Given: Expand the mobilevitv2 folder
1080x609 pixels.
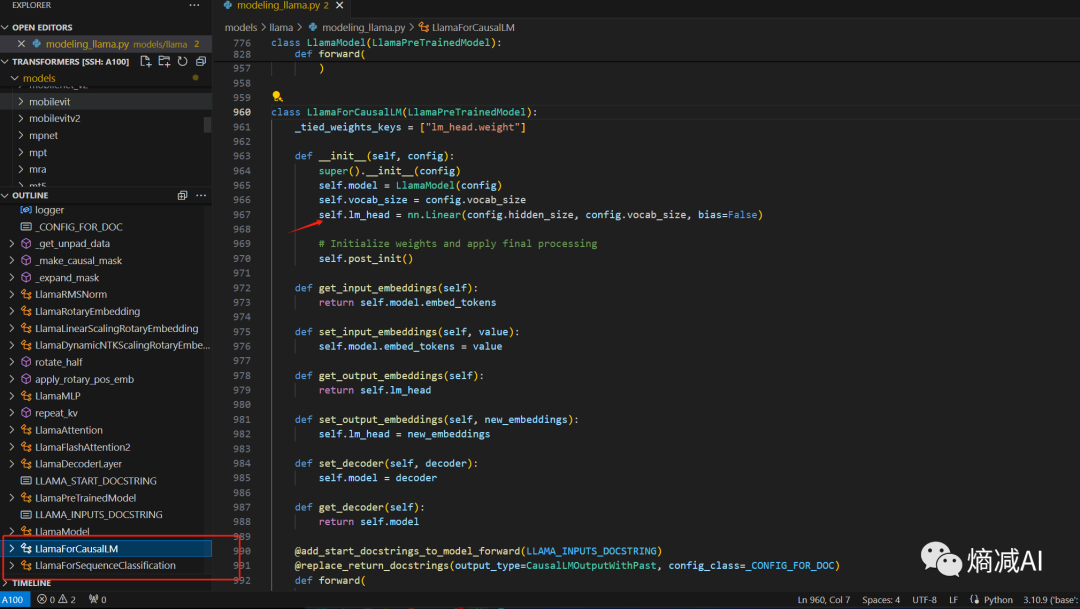Looking at the screenshot, I should 21,118.
